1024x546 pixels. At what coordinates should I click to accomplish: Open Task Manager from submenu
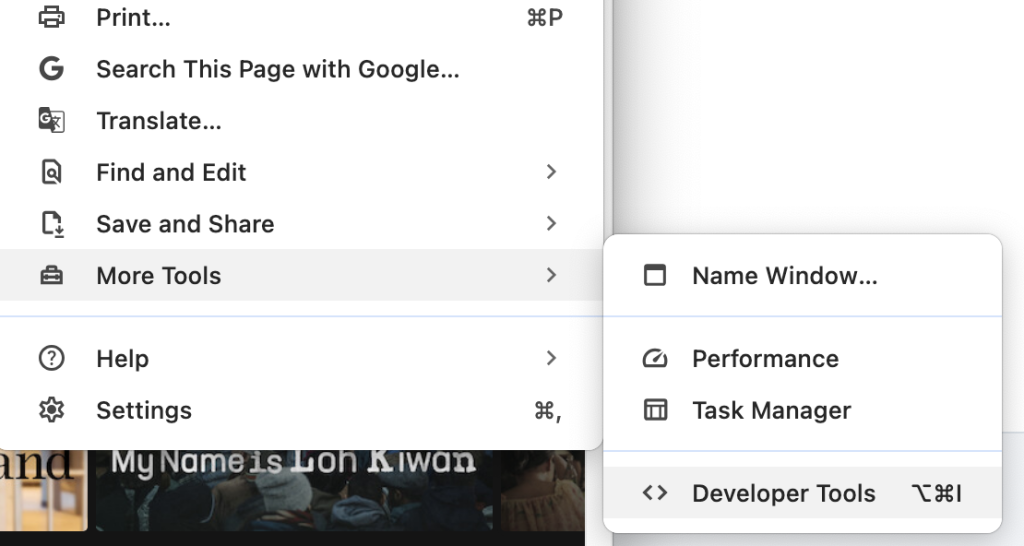click(803, 410)
